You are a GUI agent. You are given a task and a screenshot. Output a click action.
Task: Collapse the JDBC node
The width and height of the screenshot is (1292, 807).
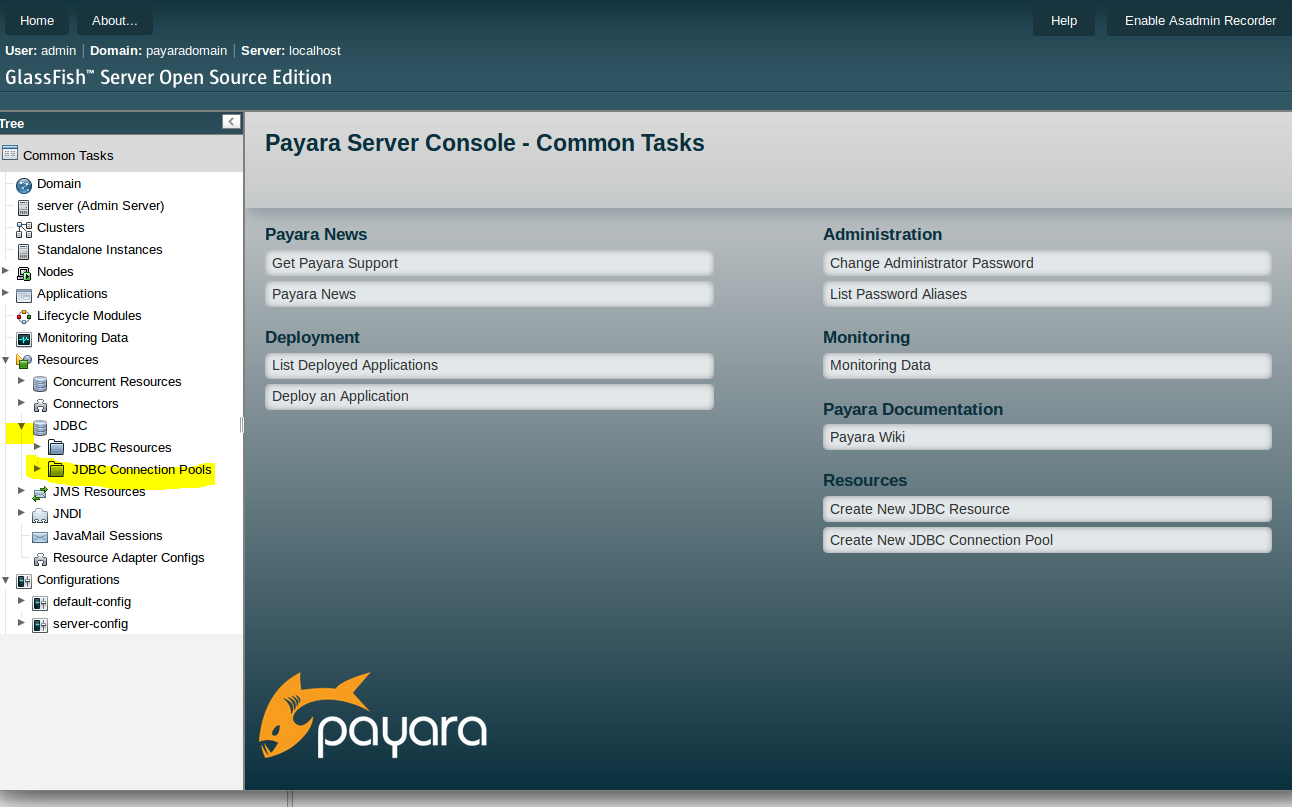pyautogui.click(x=21, y=425)
